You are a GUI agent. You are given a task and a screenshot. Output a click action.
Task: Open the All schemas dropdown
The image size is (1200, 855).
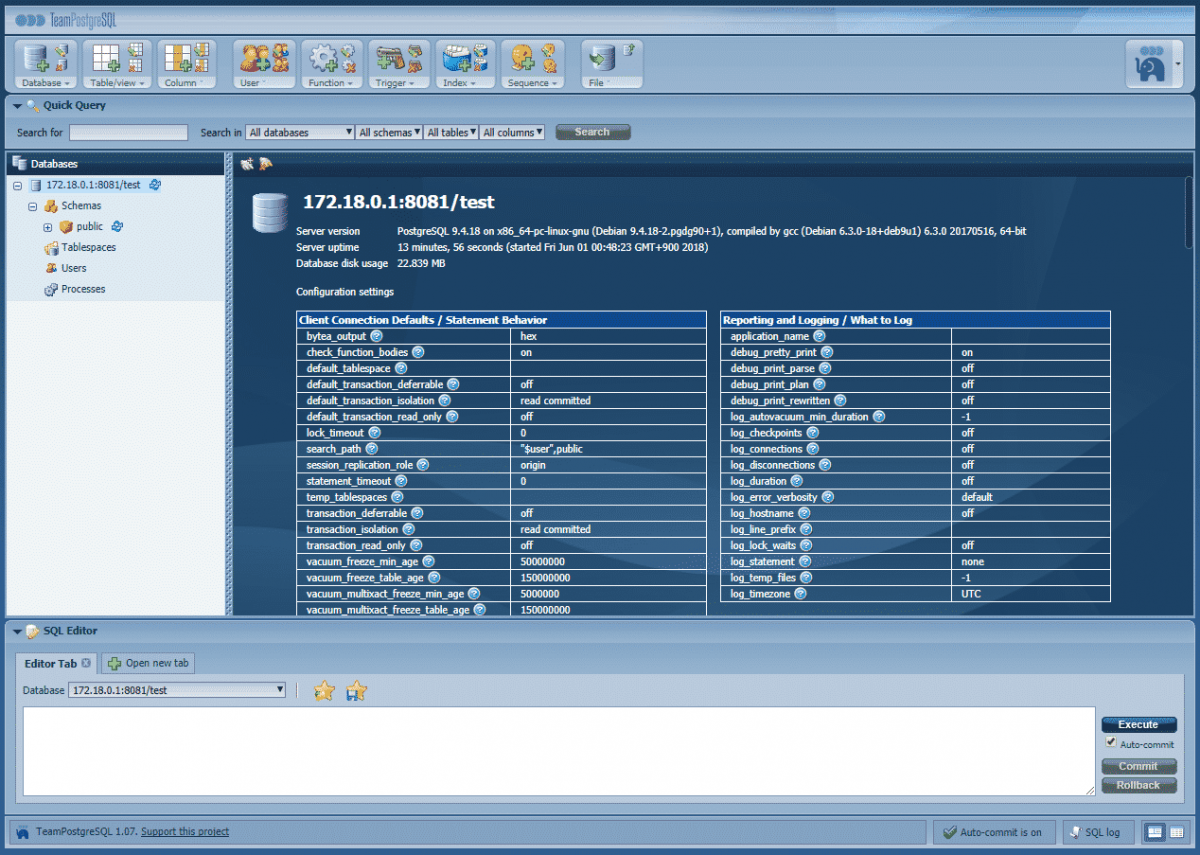point(390,132)
